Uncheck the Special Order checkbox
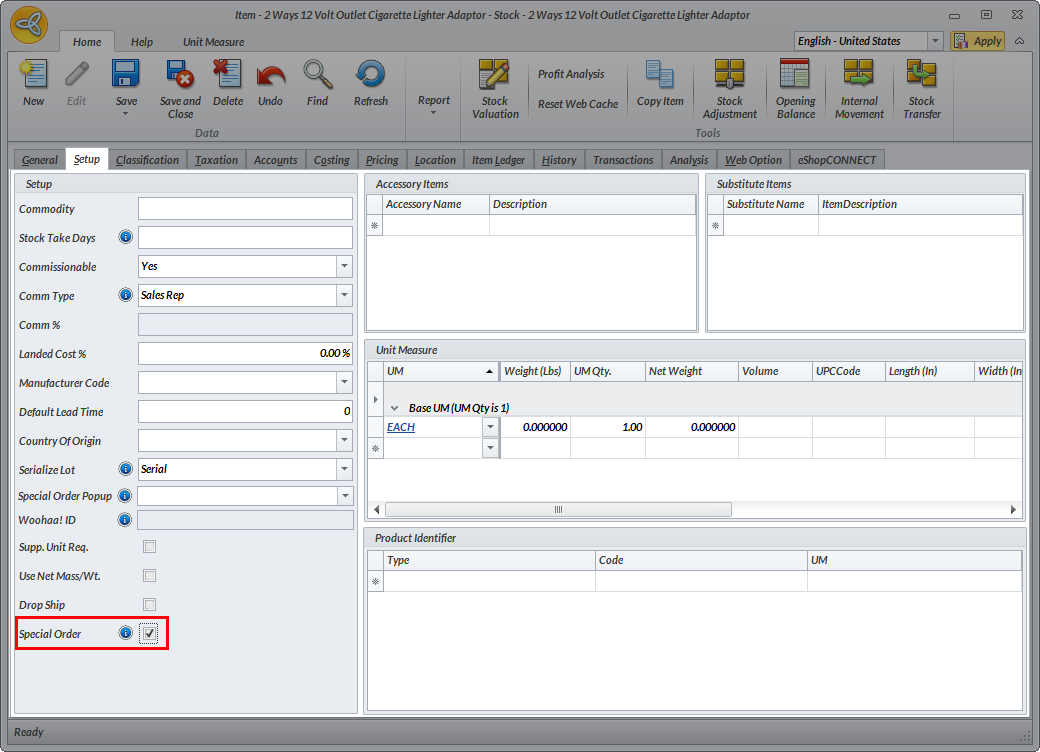The width and height of the screenshot is (1040, 752). [x=149, y=633]
